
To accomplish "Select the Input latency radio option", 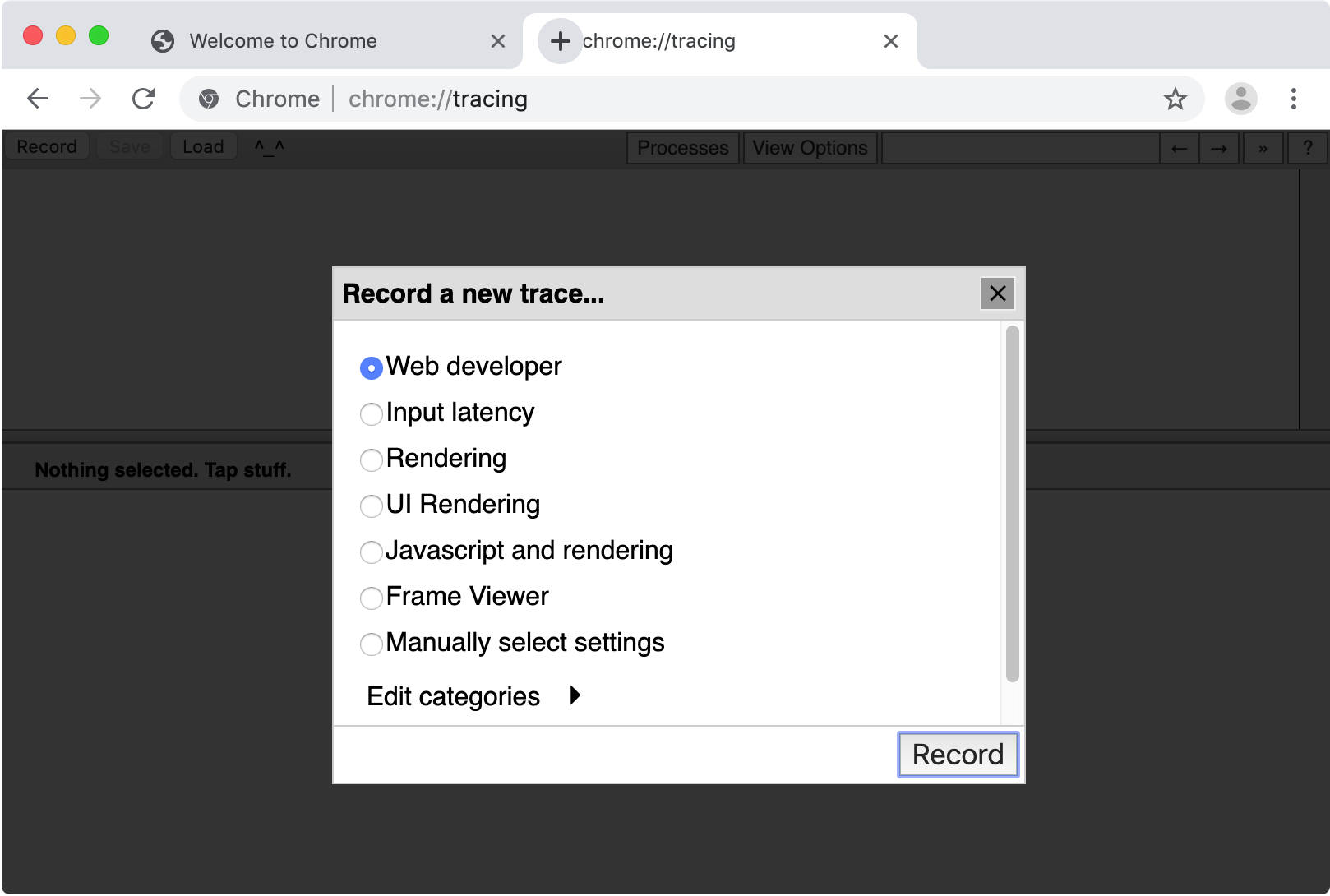I will (372, 413).
